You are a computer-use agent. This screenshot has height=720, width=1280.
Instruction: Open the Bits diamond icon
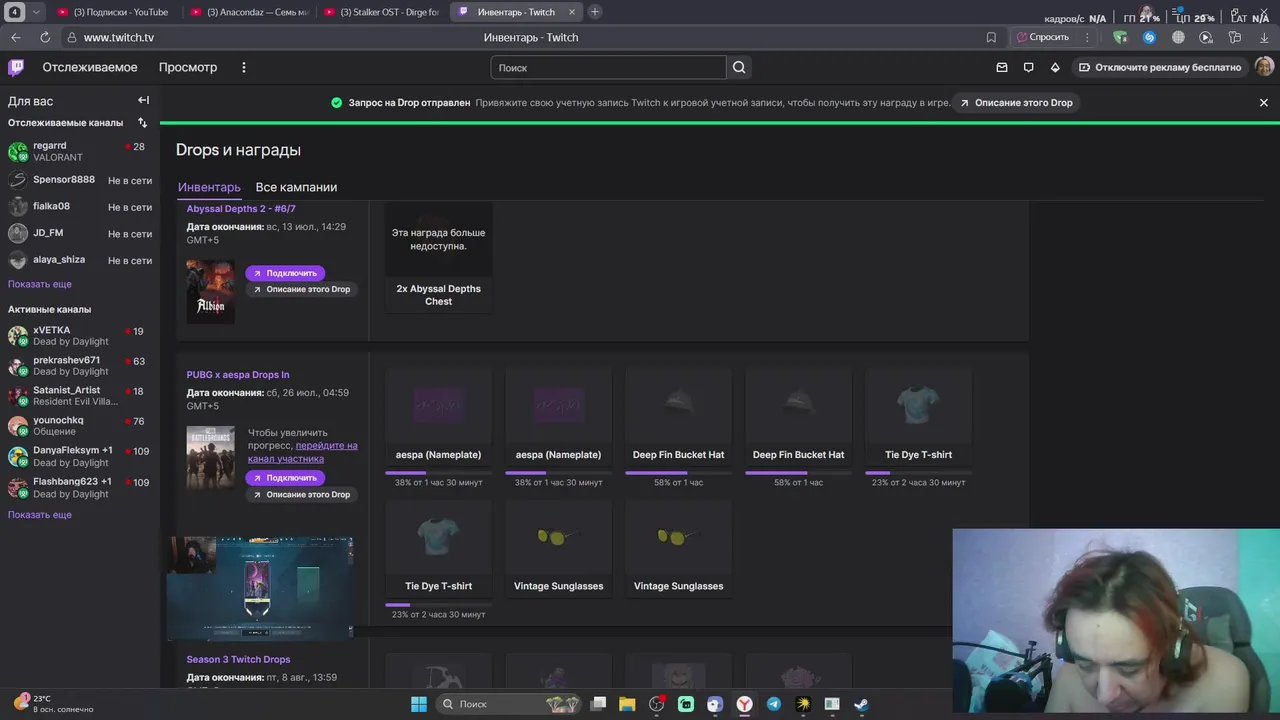point(1055,67)
